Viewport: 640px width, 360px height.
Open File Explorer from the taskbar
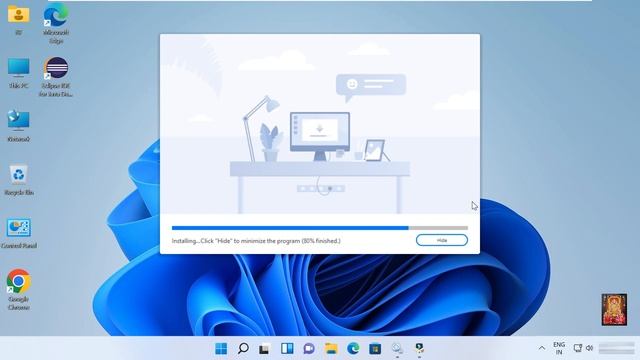(x=331, y=348)
